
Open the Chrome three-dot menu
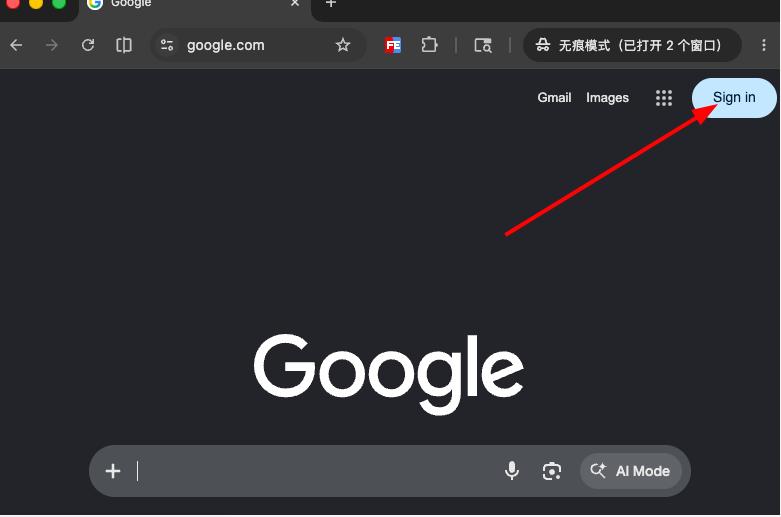764,45
